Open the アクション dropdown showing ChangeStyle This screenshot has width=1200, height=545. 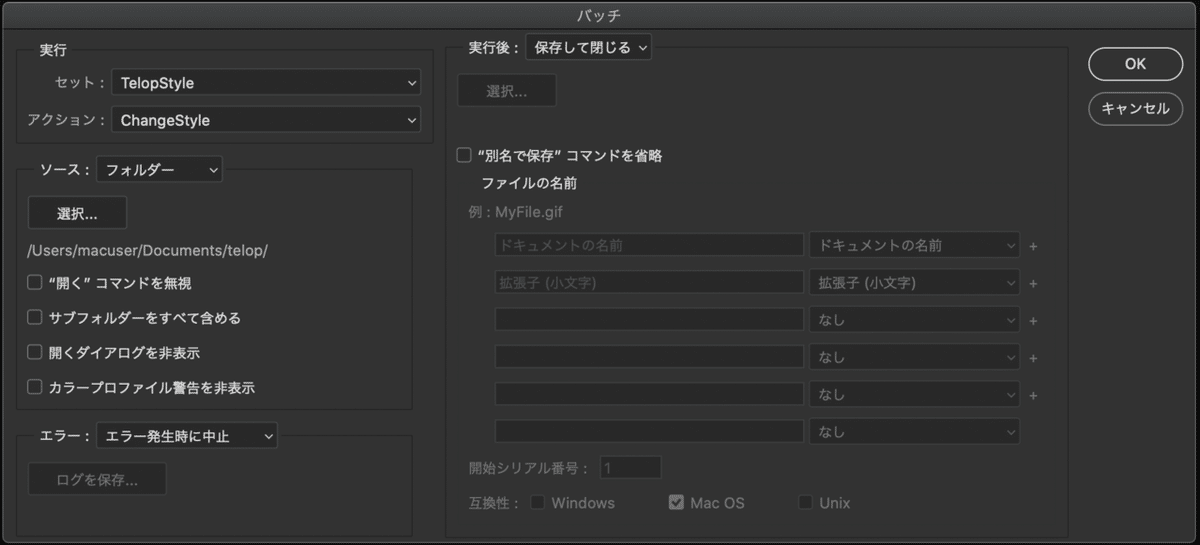pos(266,120)
